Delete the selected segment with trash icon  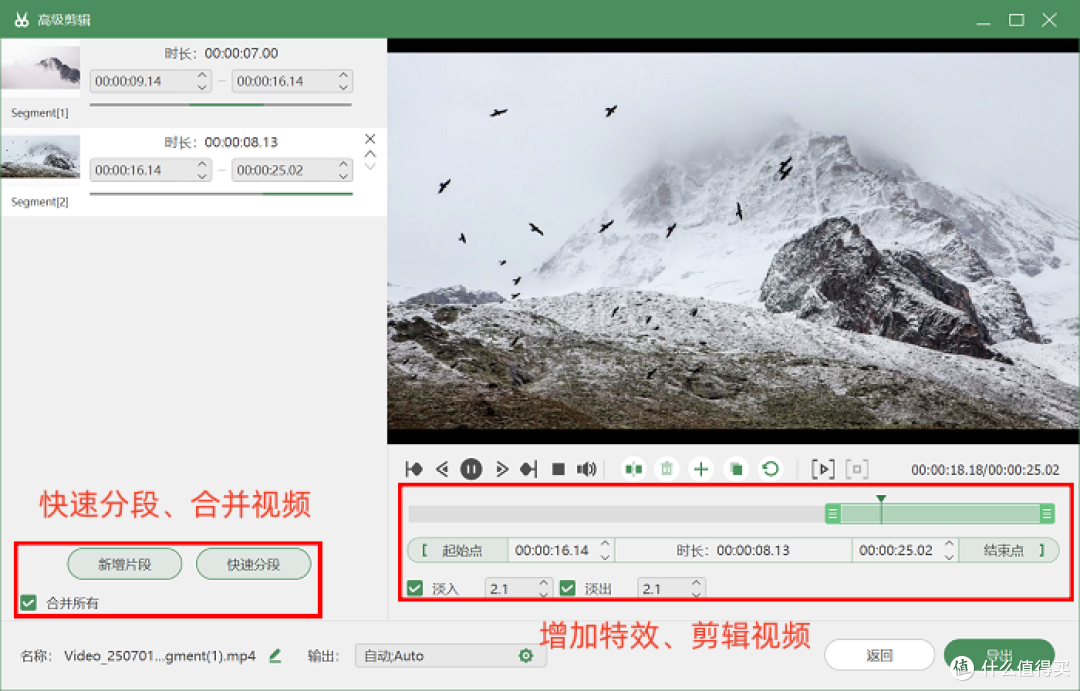click(667, 469)
